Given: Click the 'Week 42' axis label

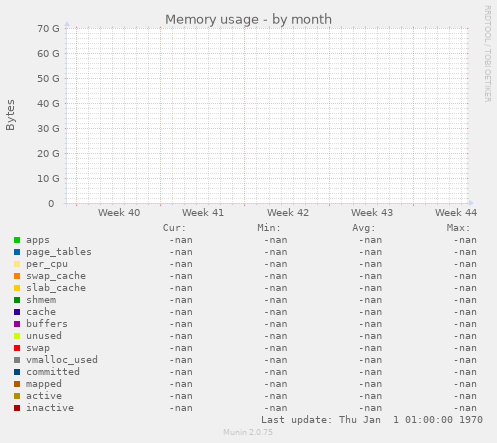Looking at the screenshot, I should click(288, 213).
